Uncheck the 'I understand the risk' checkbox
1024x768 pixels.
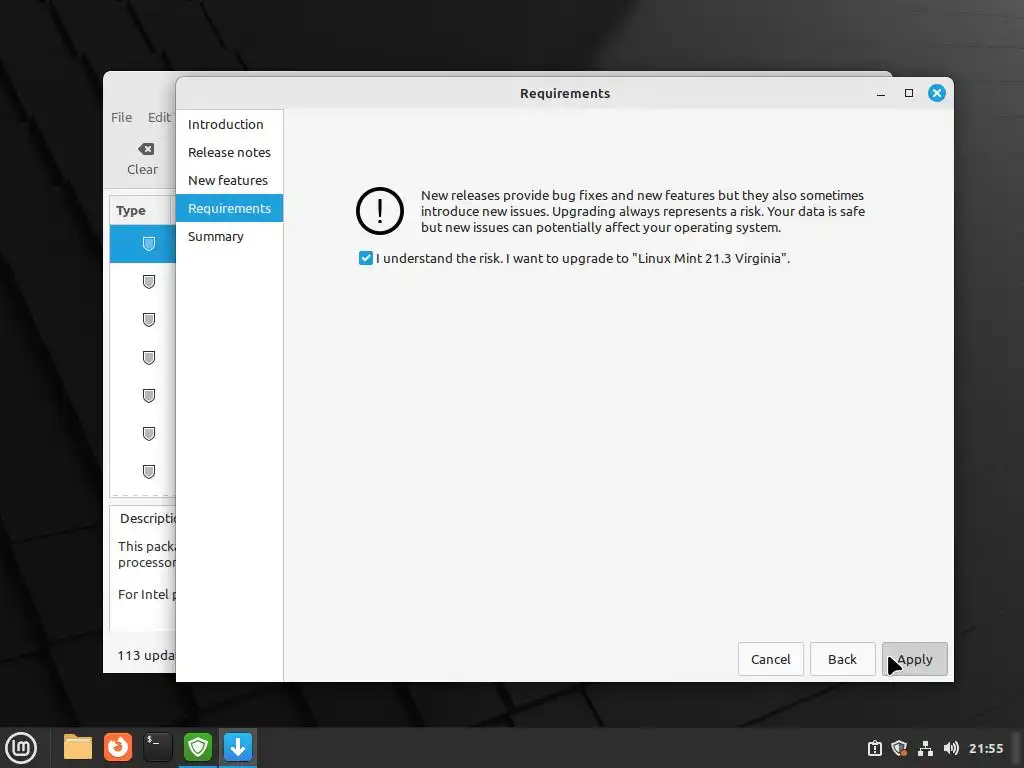coord(366,258)
